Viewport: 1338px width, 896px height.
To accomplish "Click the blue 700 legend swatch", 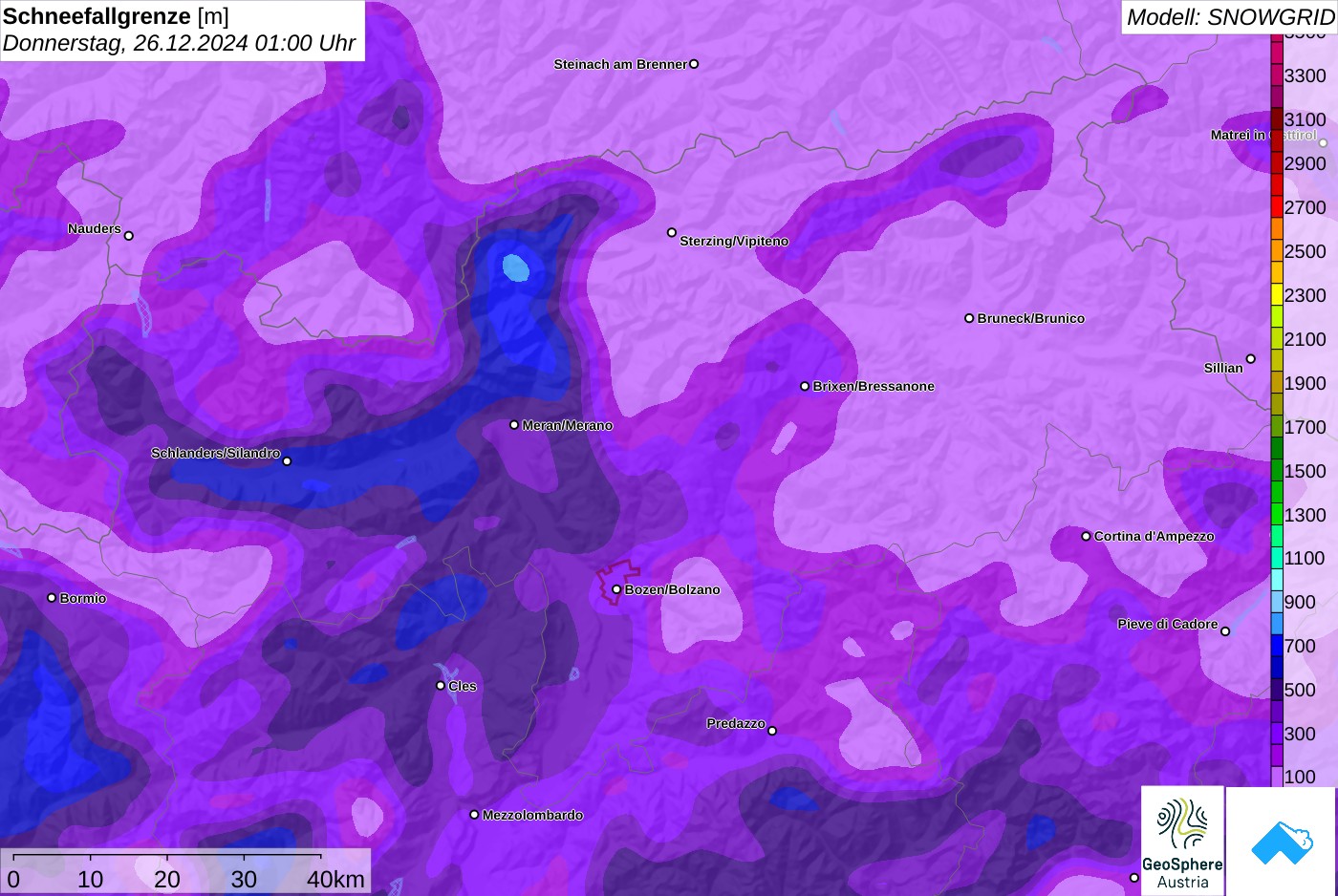I will click(x=1277, y=646).
